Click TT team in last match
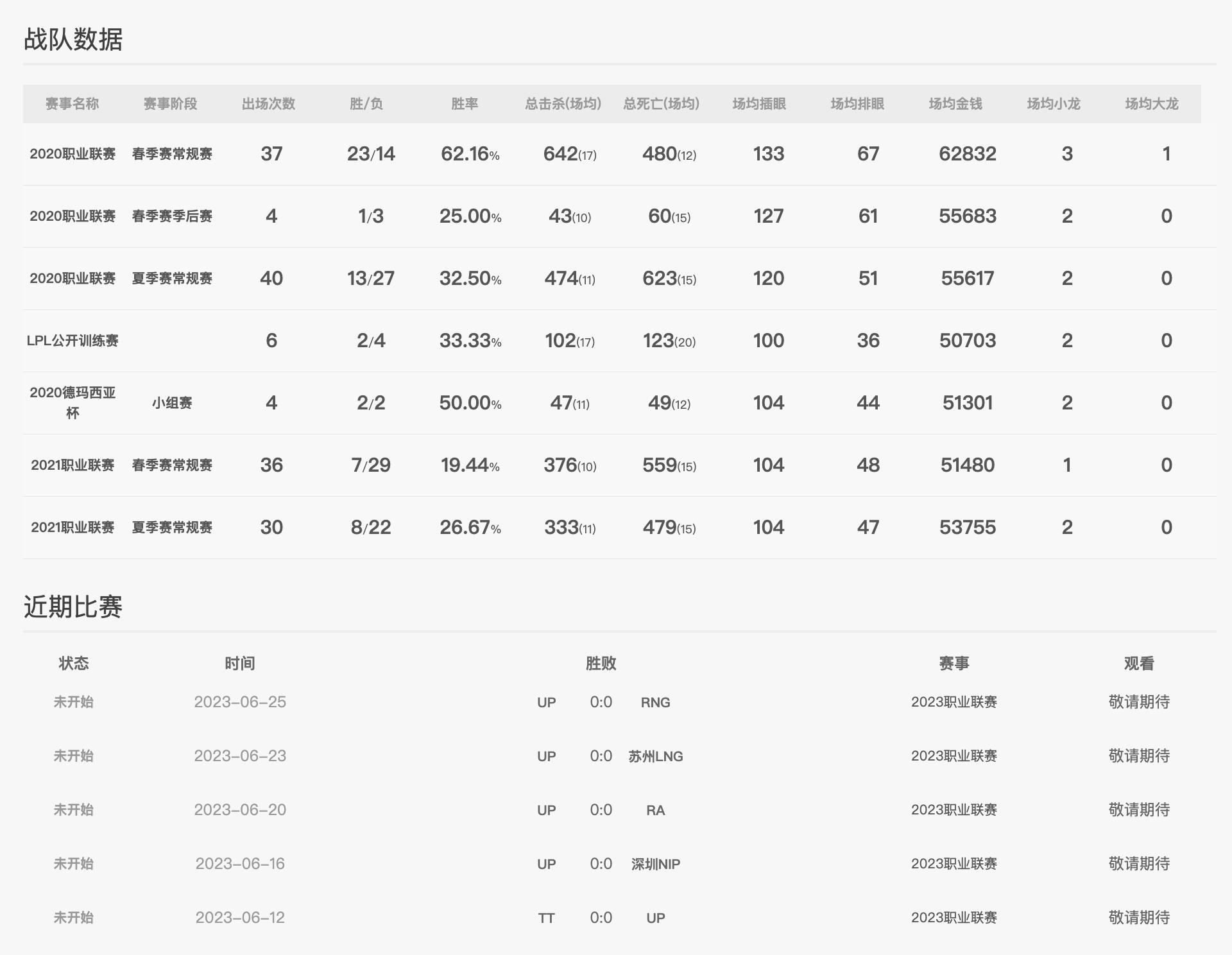Image resolution: width=1232 pixels, height=955 pixels. tap(546, 918)
